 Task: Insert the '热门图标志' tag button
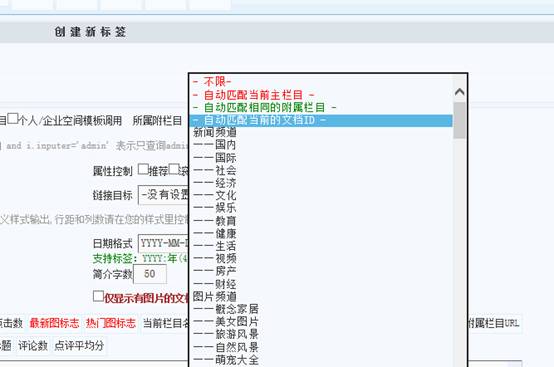pos(111,323)
